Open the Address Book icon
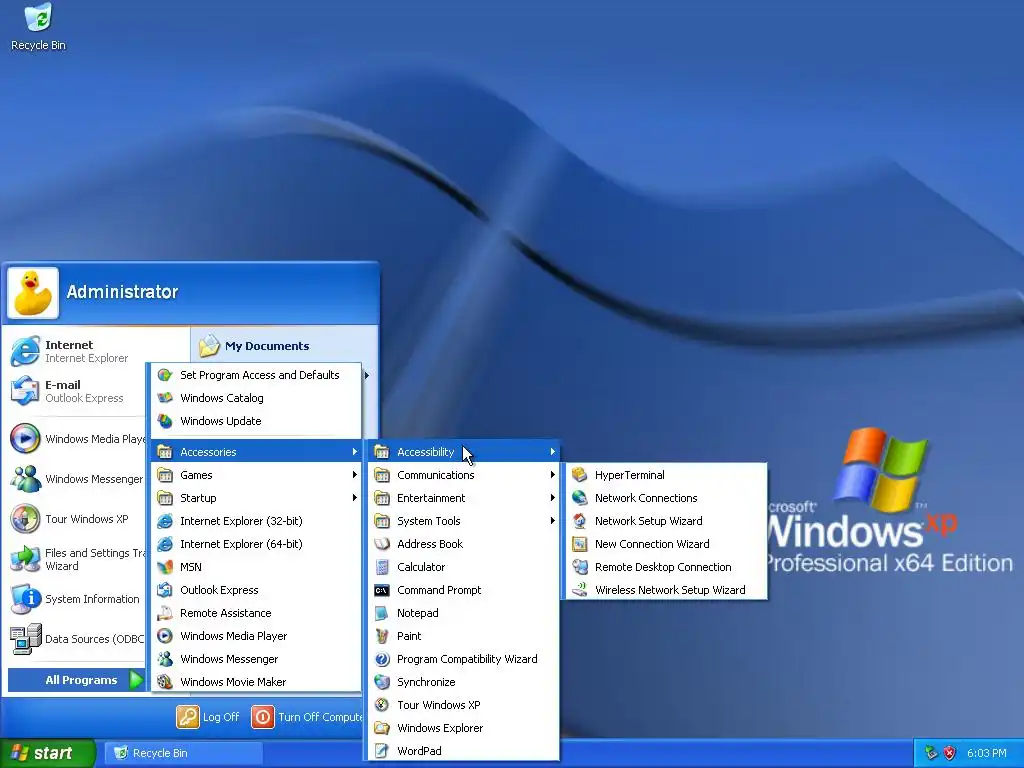The image size is (1024, 768). pos(382,543)
